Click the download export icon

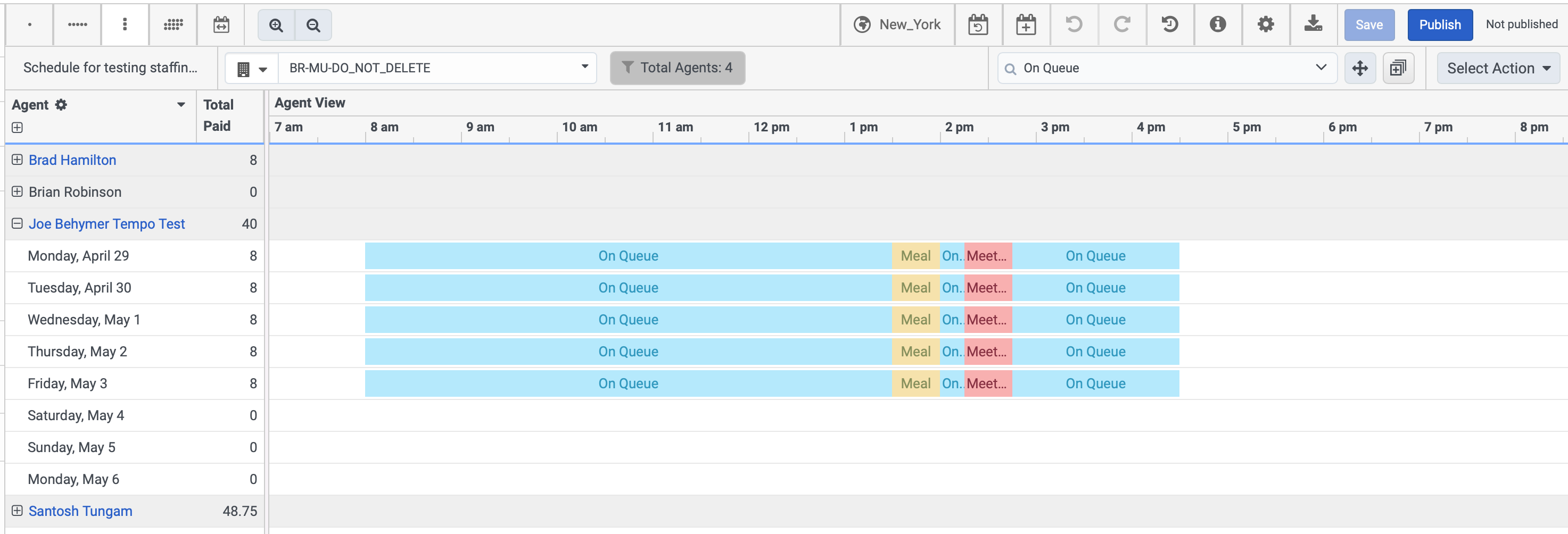coord(1313,24)
